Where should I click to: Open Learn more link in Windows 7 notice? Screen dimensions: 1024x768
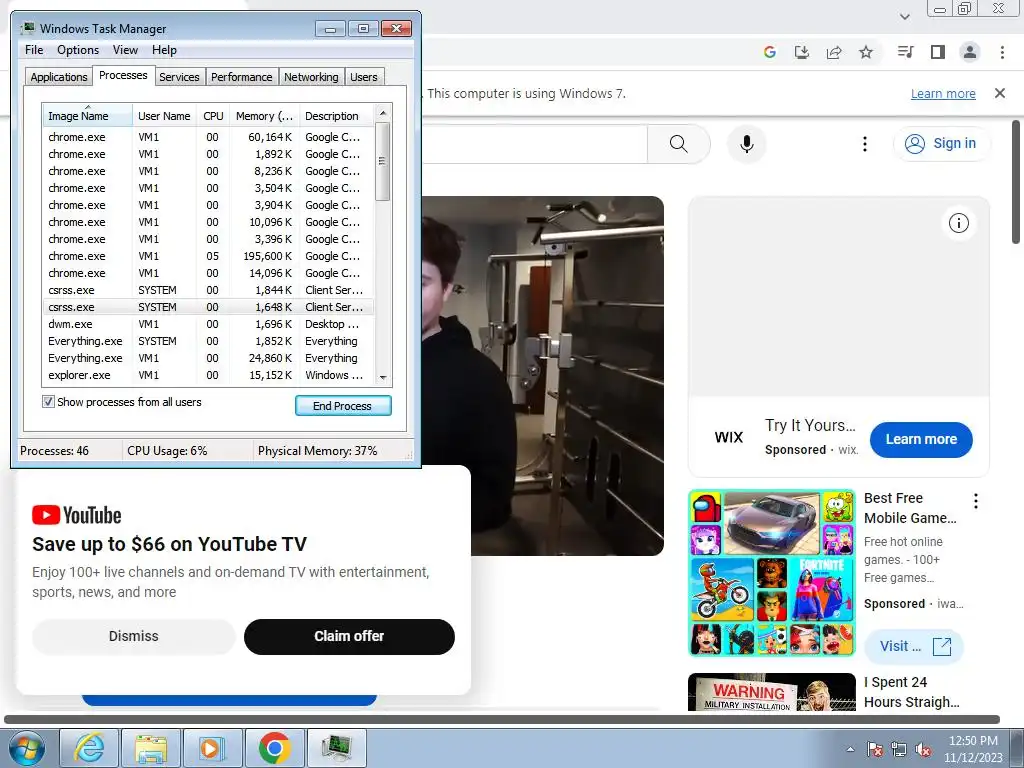pyautogui.click(x=943, y=93)
